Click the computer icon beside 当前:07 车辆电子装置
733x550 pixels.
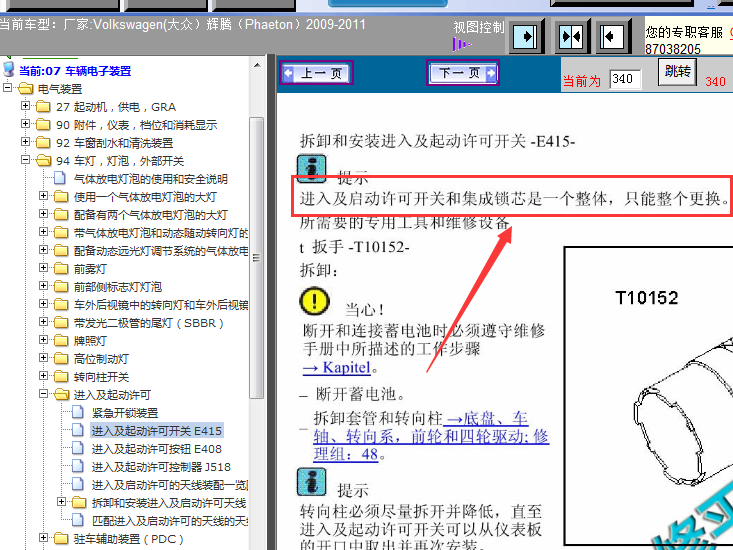click(x=9, y=71)
